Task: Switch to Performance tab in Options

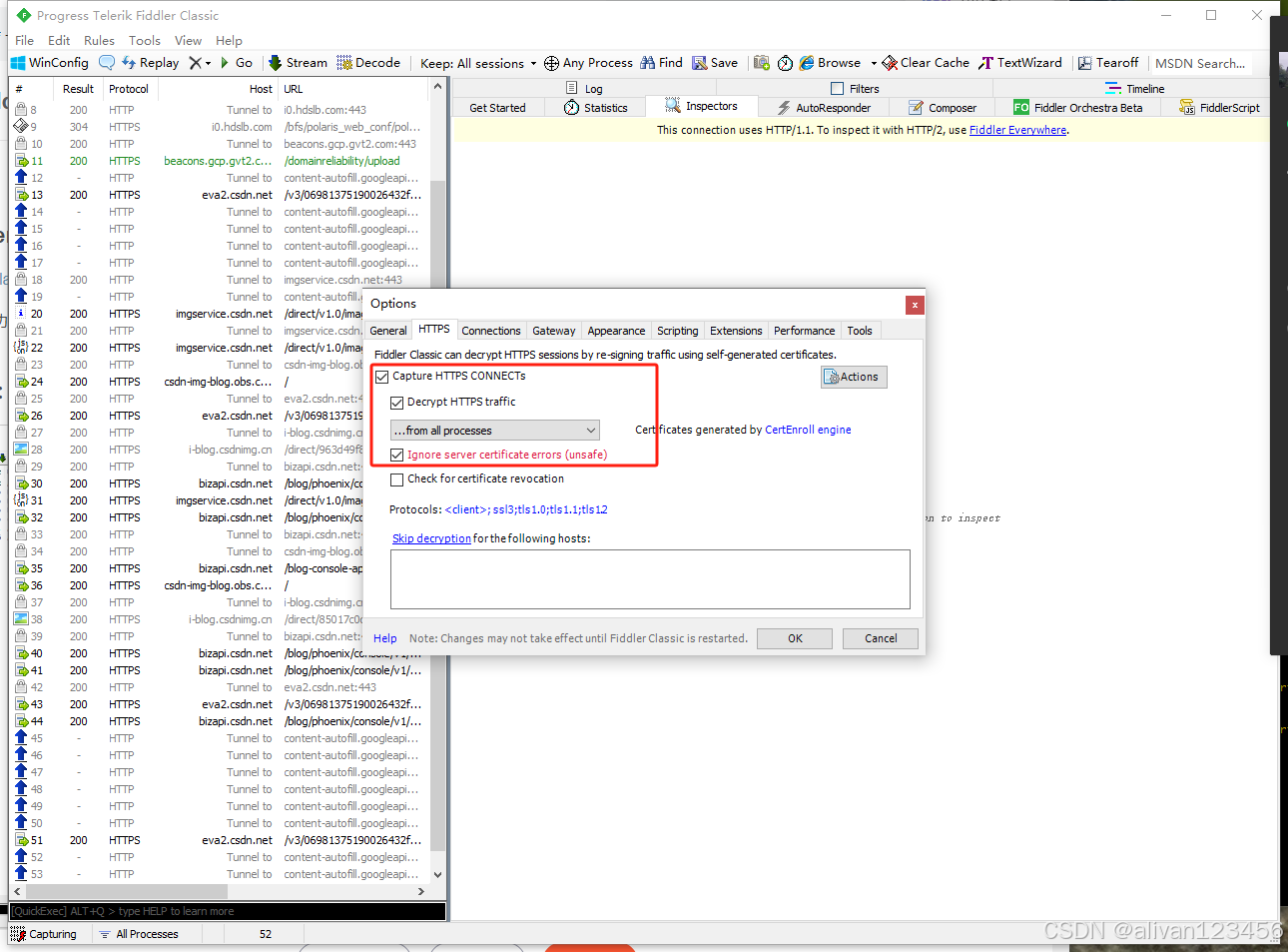Action: [805, 331]
